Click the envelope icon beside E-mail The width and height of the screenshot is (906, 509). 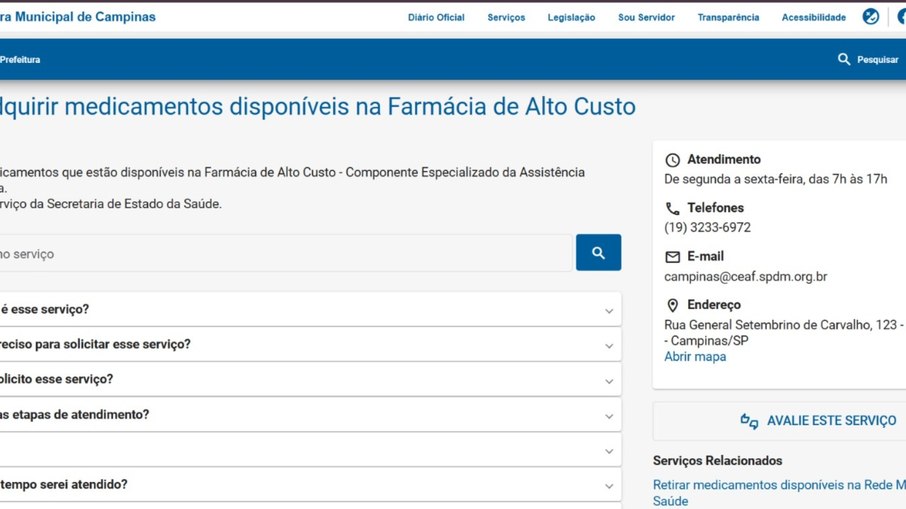tap(672, 257)
